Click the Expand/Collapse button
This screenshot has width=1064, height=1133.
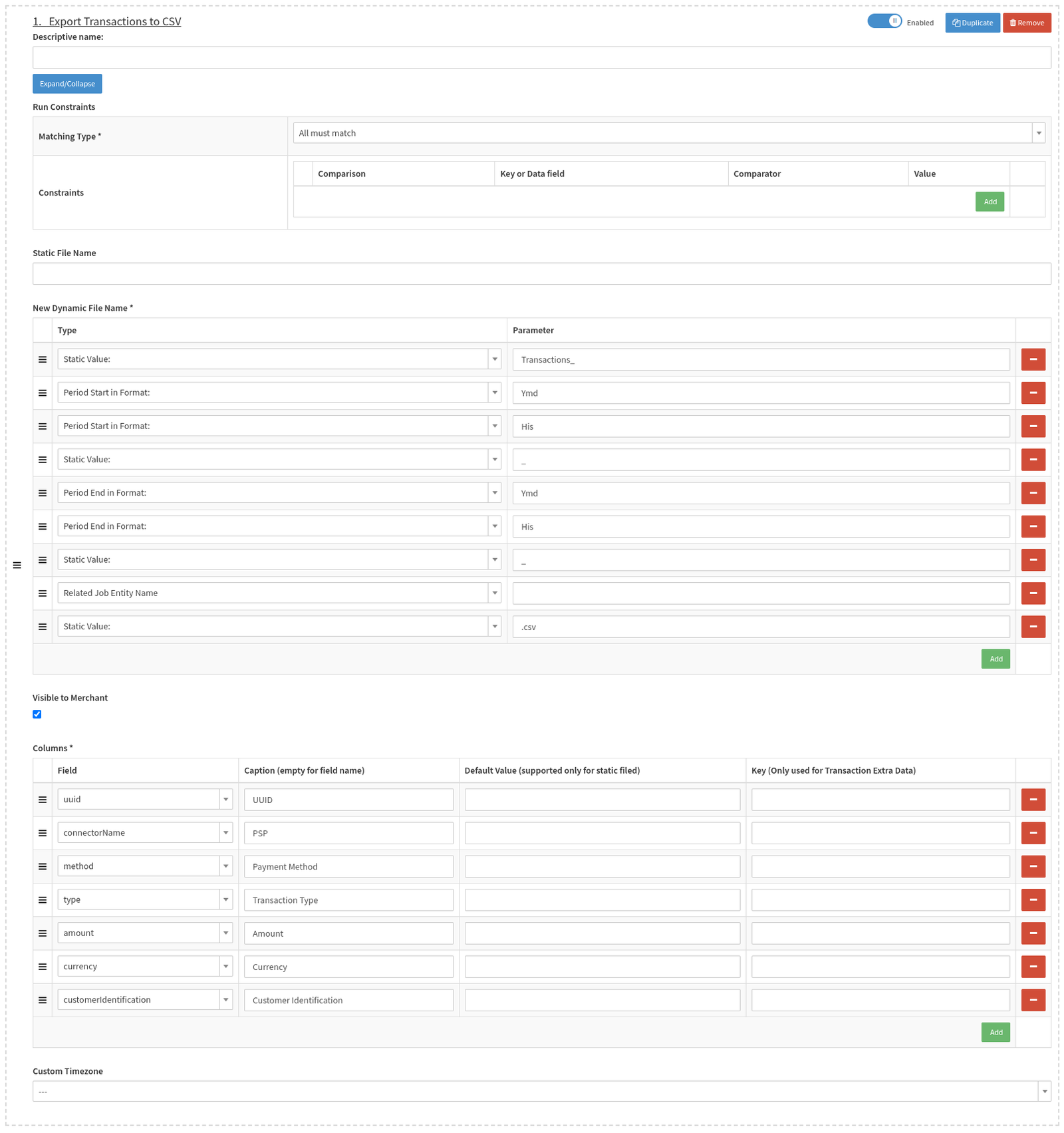tap(67, 84)
